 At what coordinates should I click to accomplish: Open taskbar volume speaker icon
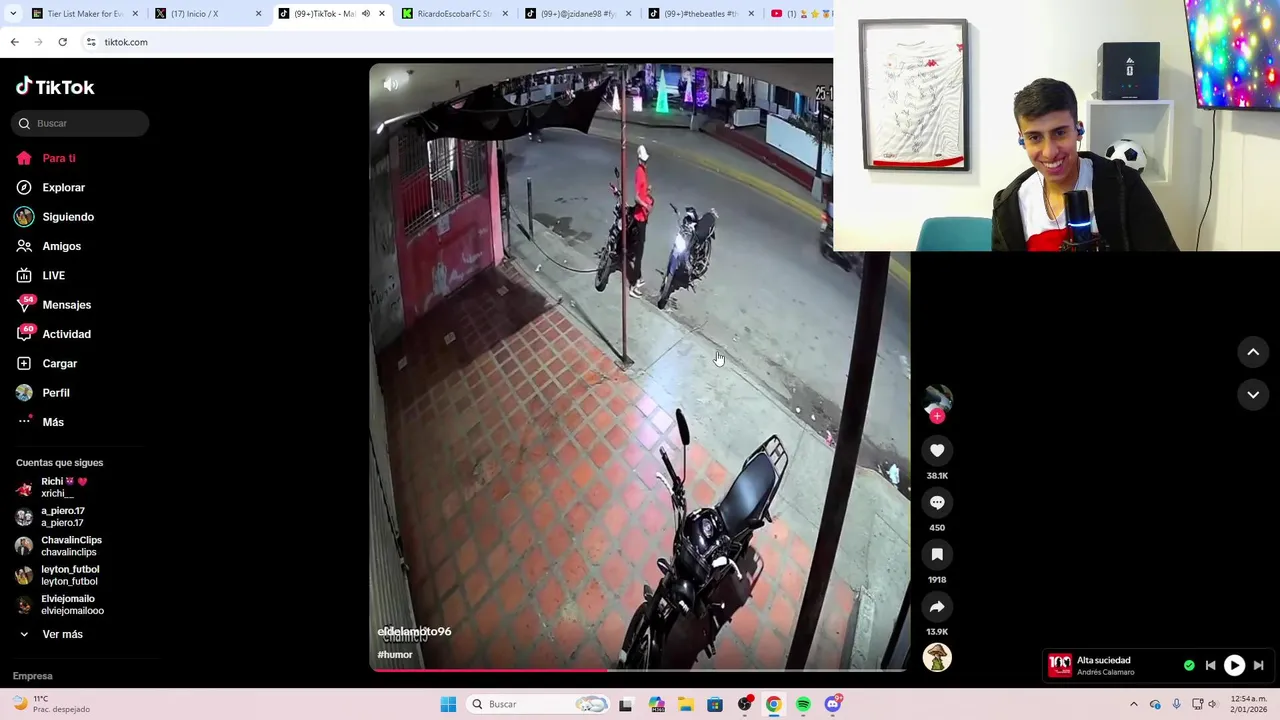[1212, 704]
